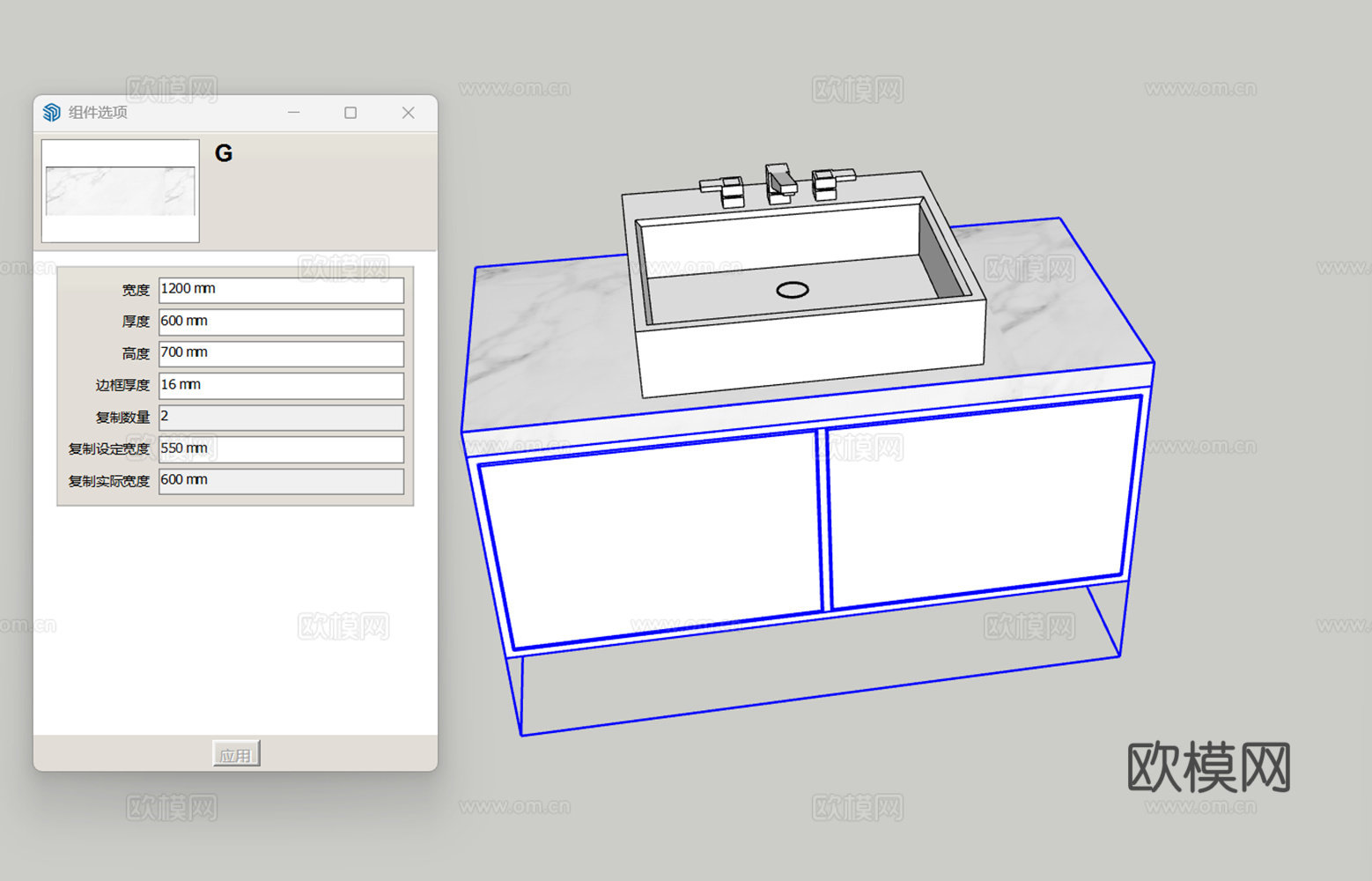The width and height of the screenshot is (1372, 881).
Task: Edit the 复制设定宽度 field showing 550 mm
Action: (281, 449)
